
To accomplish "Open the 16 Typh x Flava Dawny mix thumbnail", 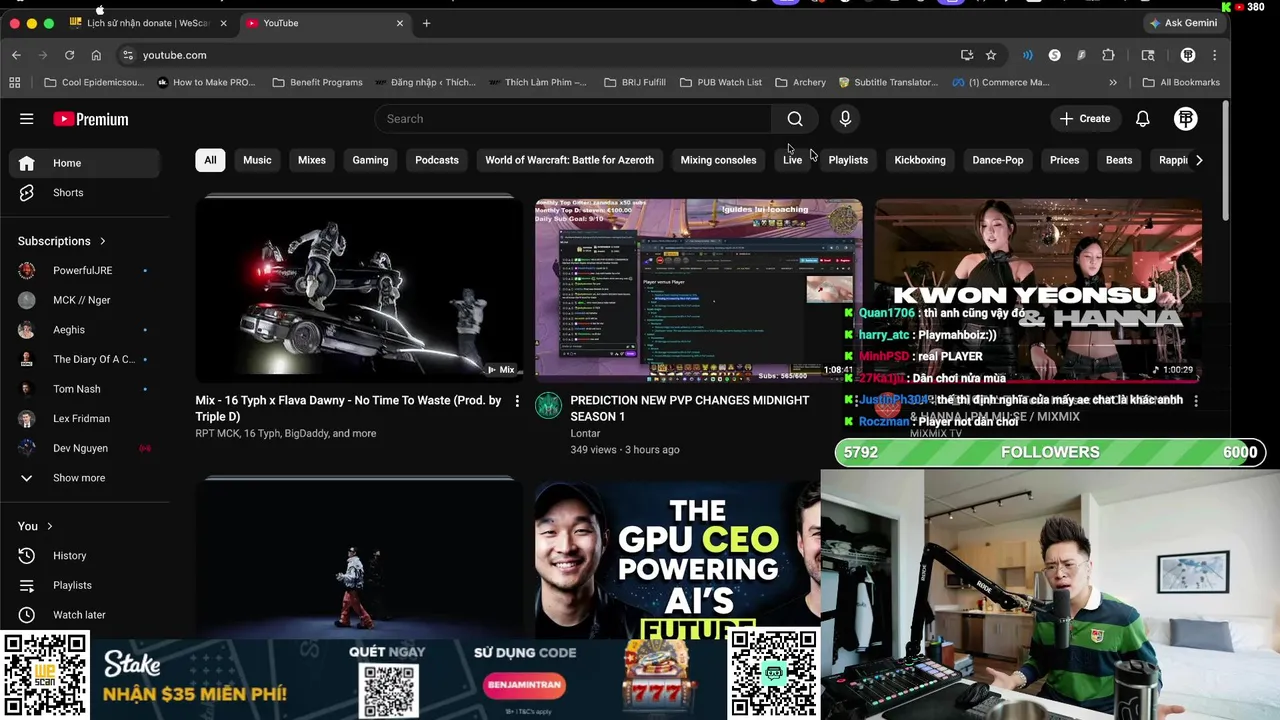I will tap(359, 290).
